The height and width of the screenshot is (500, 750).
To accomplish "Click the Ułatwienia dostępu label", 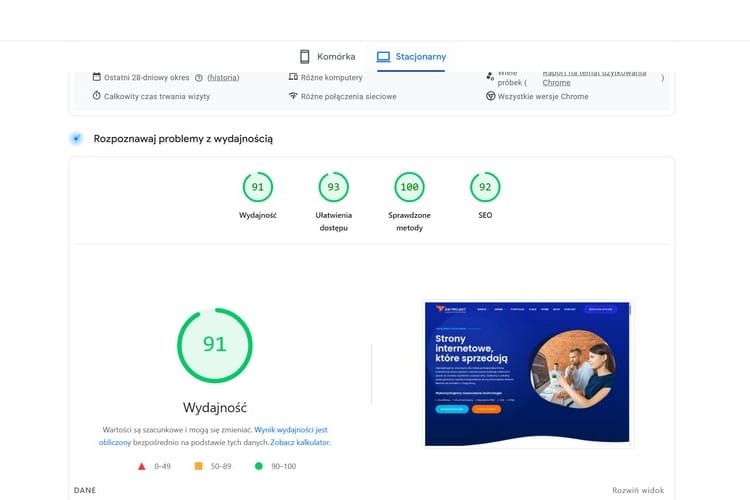I will coord(333,222).
